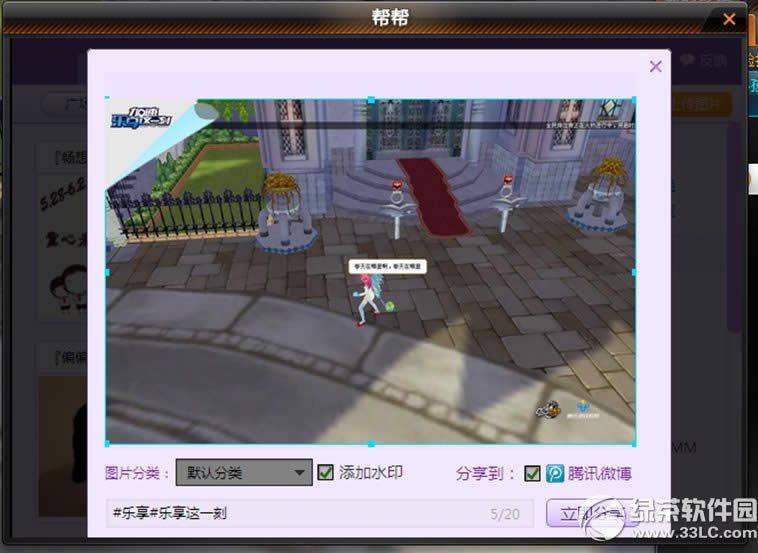Click the 分享到 label

pyautogui.click(x=486, y=473)
